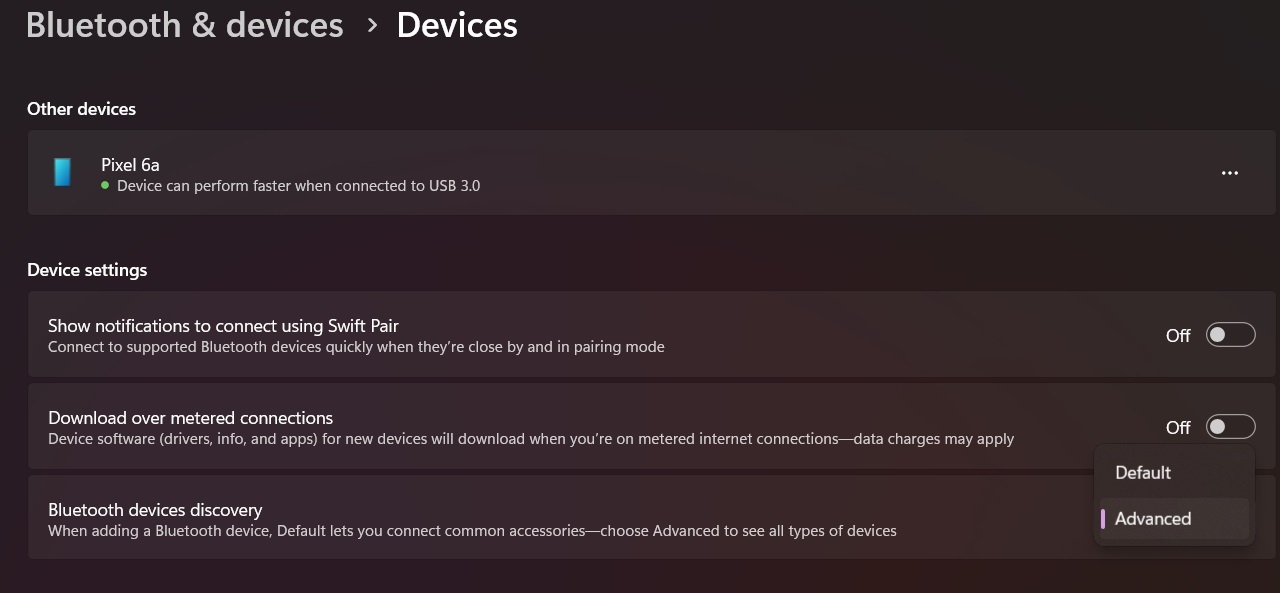
Task: Click the breadcrumb chevron separator arrow
Action: click(x=372, y=25)
